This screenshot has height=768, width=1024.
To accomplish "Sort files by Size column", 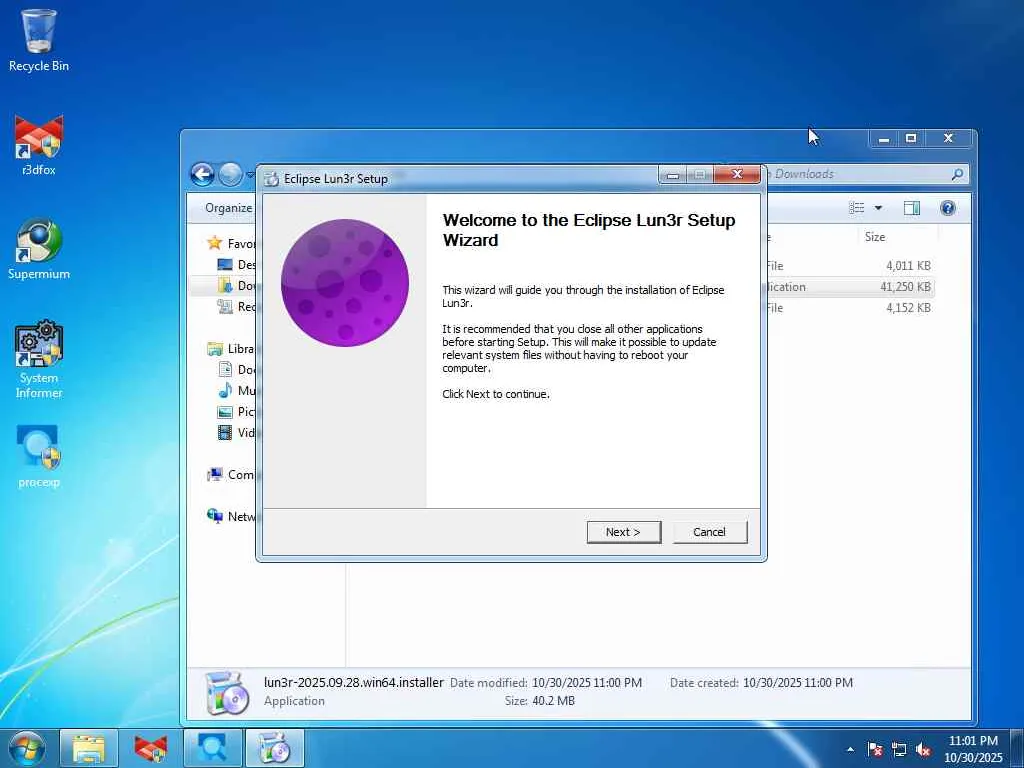I will pyautogui.click(x=875, y=237).
